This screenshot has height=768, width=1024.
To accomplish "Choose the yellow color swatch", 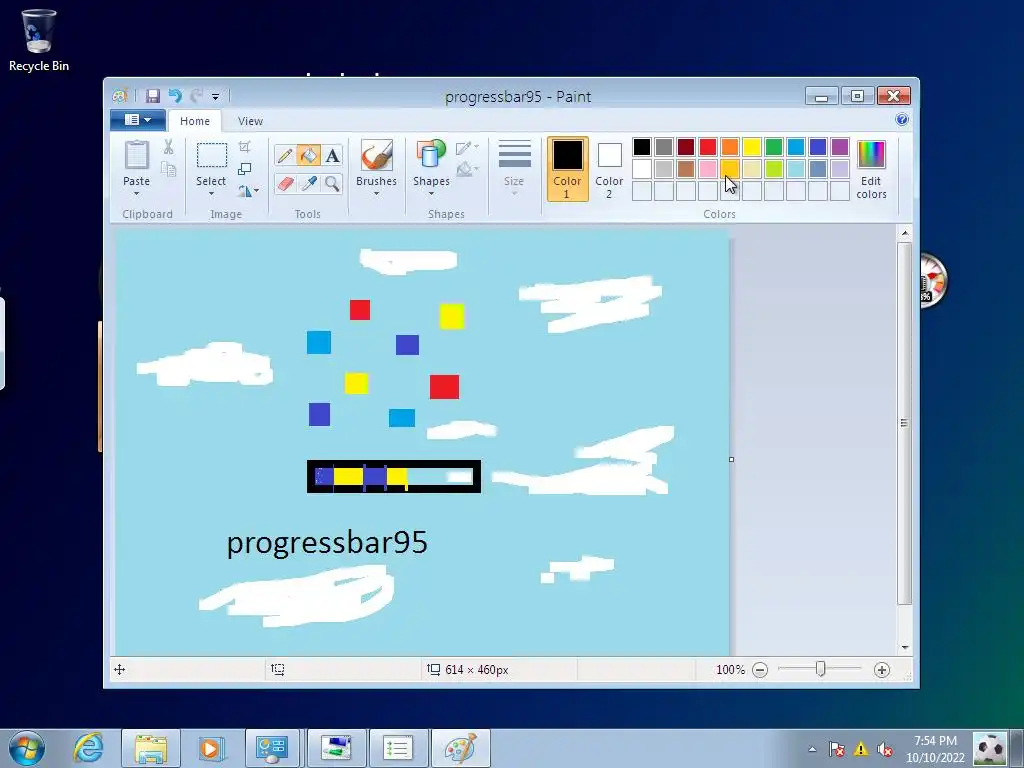I will click(x=752, y=147).
